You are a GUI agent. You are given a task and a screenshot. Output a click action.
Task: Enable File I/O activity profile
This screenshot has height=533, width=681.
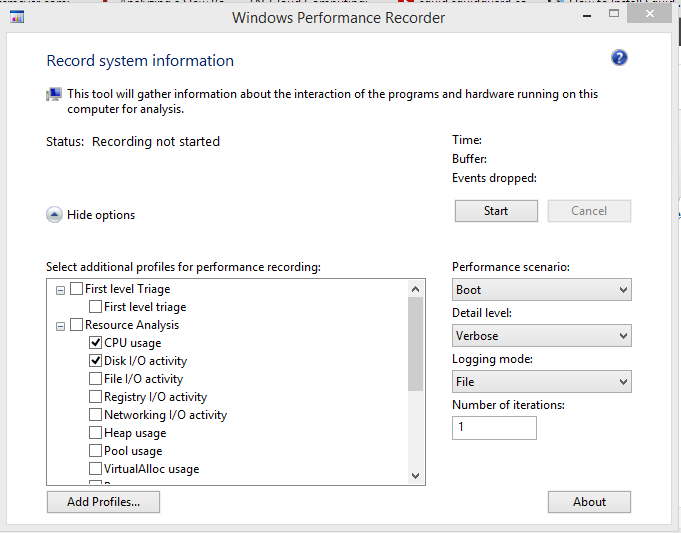click(x=96, y=379)
